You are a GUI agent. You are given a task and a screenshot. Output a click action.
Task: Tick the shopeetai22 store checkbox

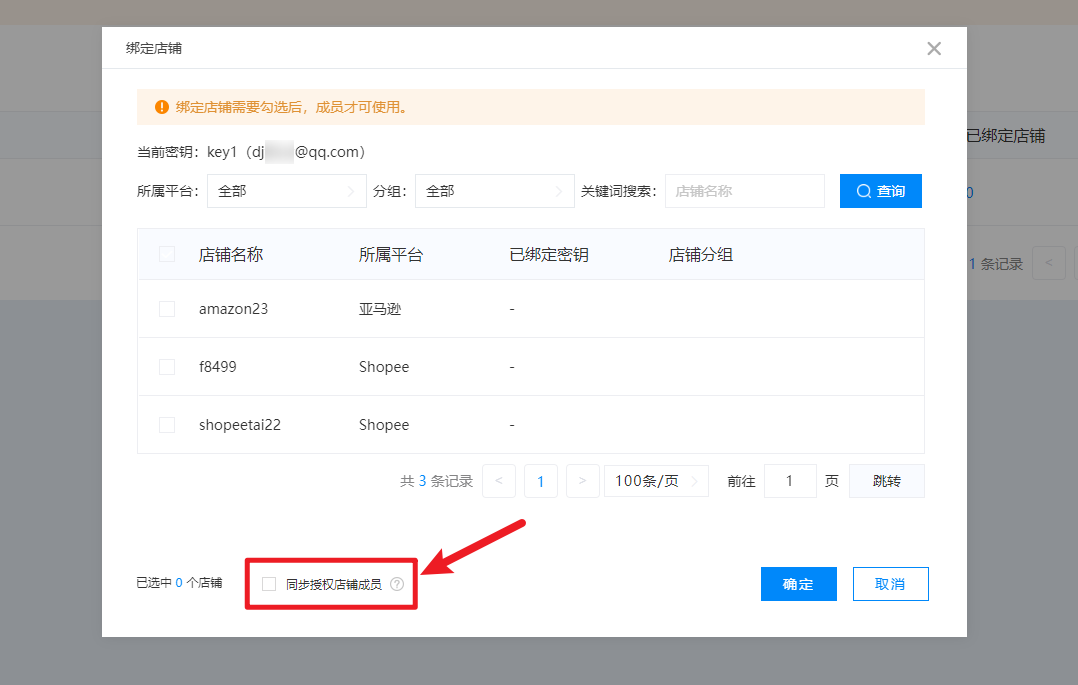167,425
